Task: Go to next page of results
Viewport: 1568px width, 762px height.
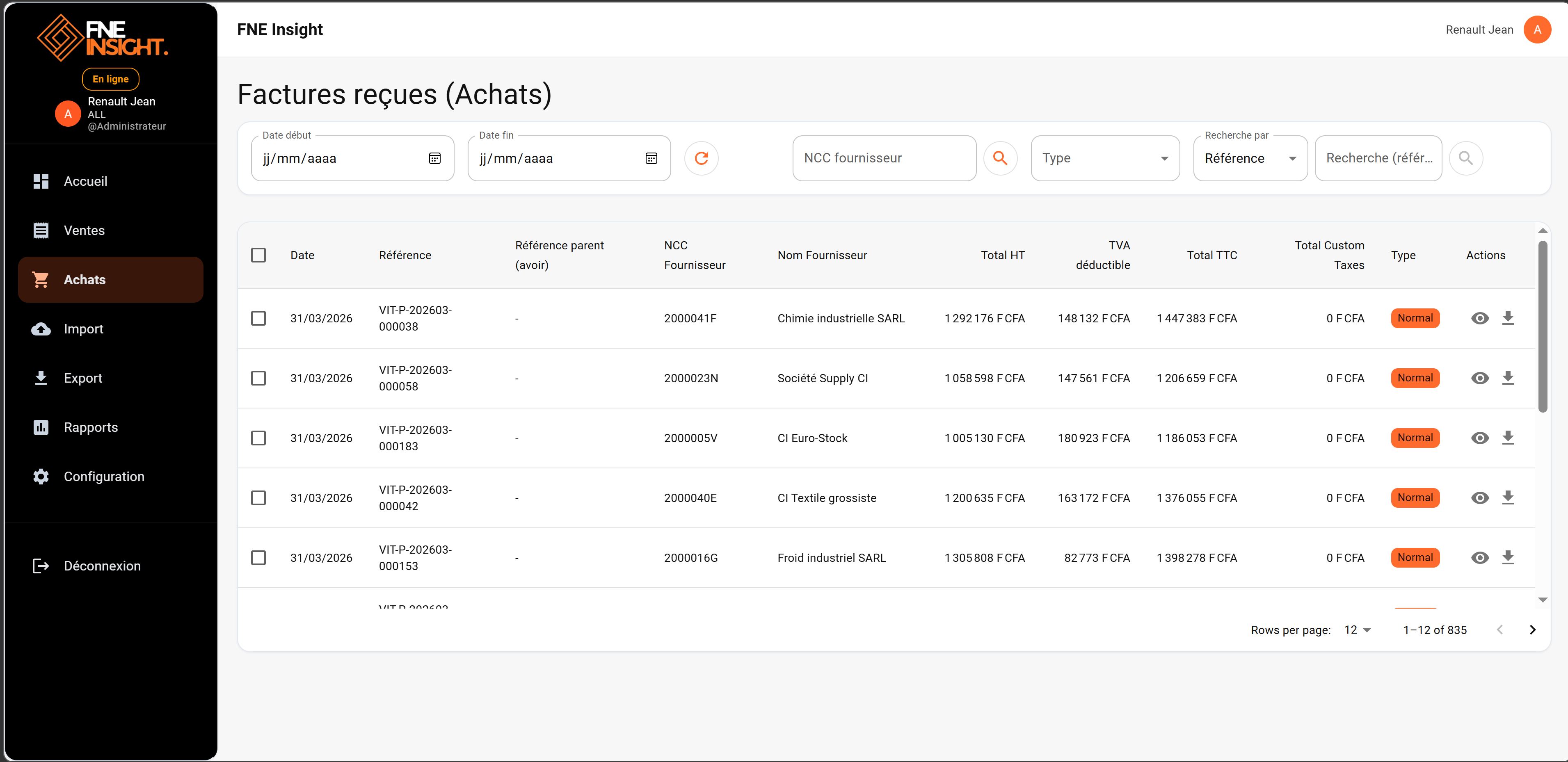Action: tap(1532, 630)
